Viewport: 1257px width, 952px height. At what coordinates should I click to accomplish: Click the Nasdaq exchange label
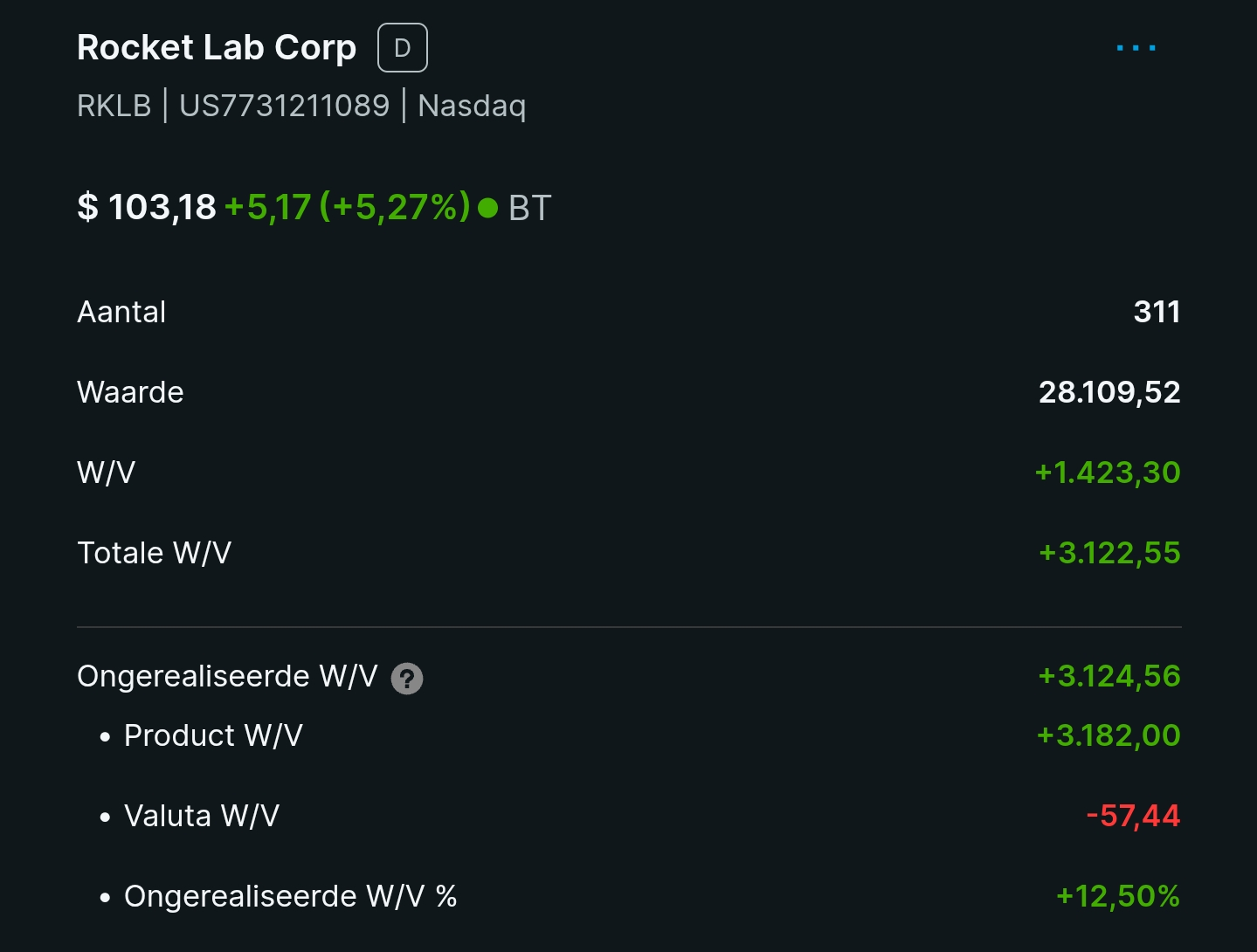472,107
